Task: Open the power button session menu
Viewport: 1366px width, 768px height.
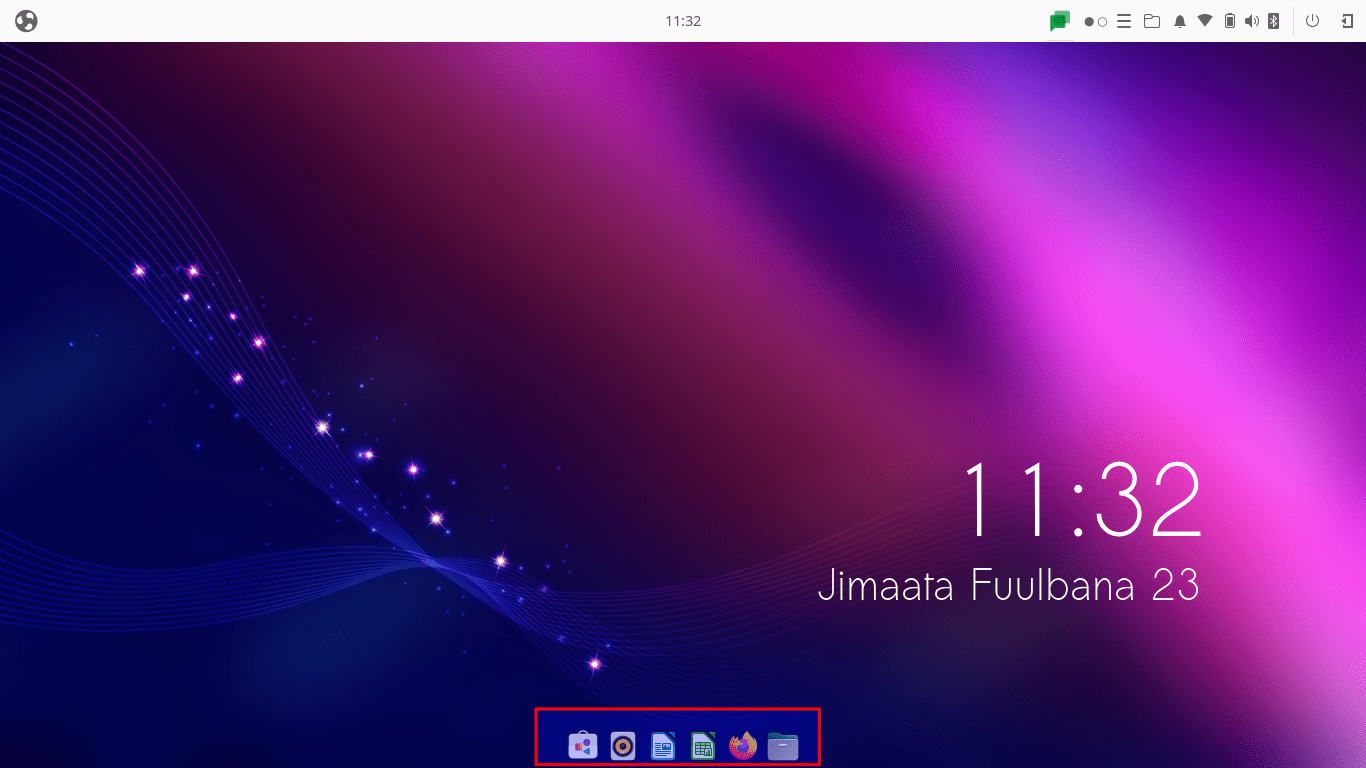Action: click(1313, 21)
